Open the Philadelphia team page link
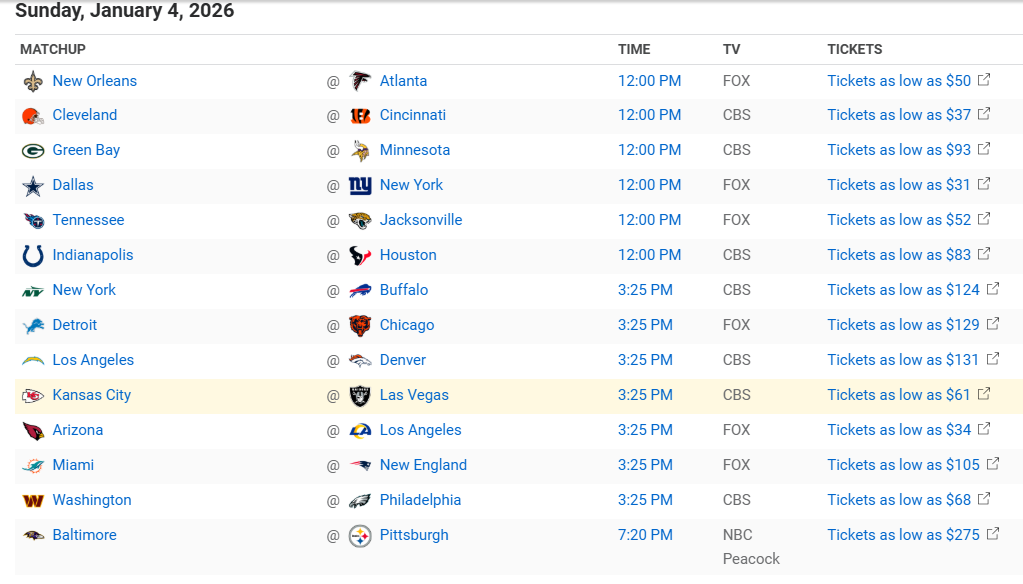 420,500
